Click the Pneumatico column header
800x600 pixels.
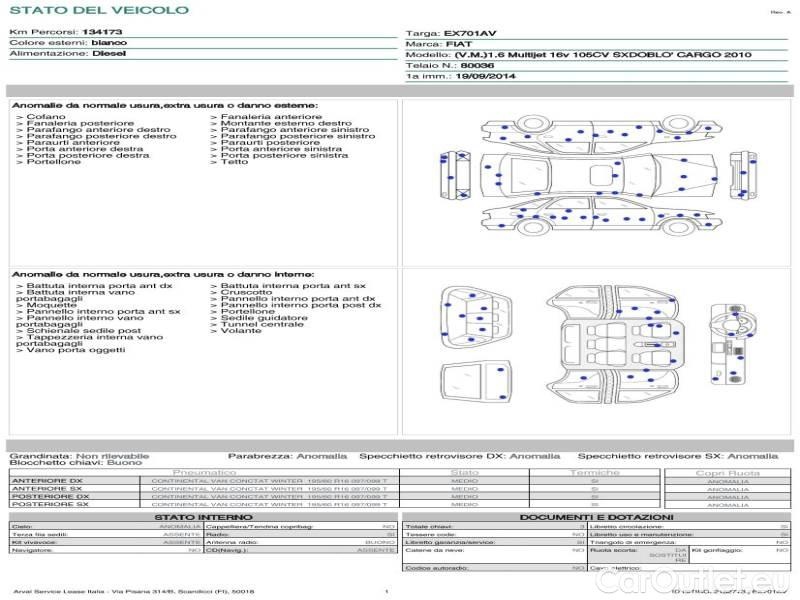(204, 472)
